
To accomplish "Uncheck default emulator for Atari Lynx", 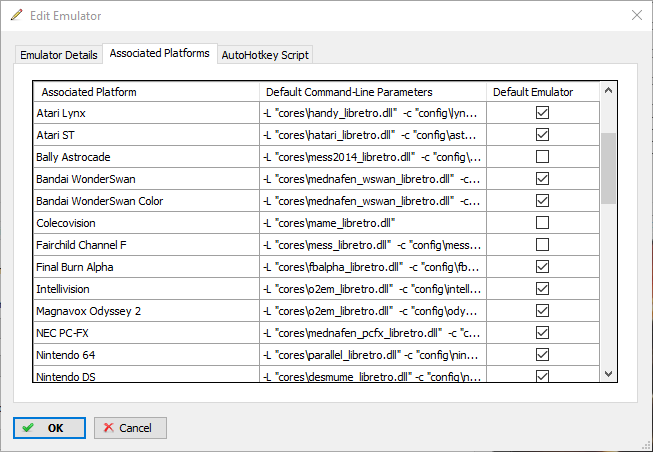I will (x=542, y=113).
